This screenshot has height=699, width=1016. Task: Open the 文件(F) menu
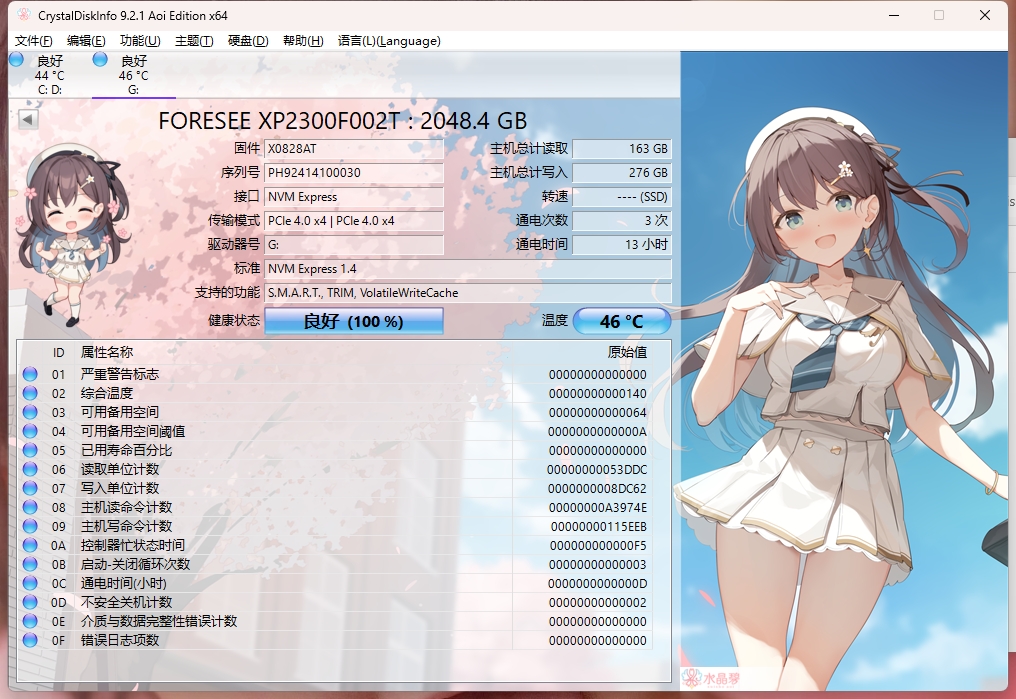click(34, 41)
